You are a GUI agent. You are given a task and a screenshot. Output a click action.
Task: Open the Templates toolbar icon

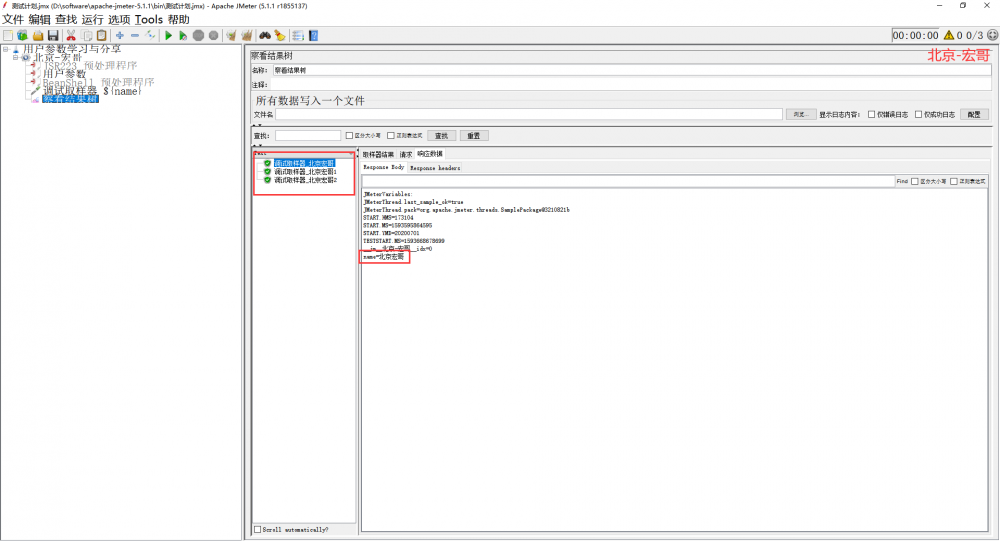[x=22, y=36]
